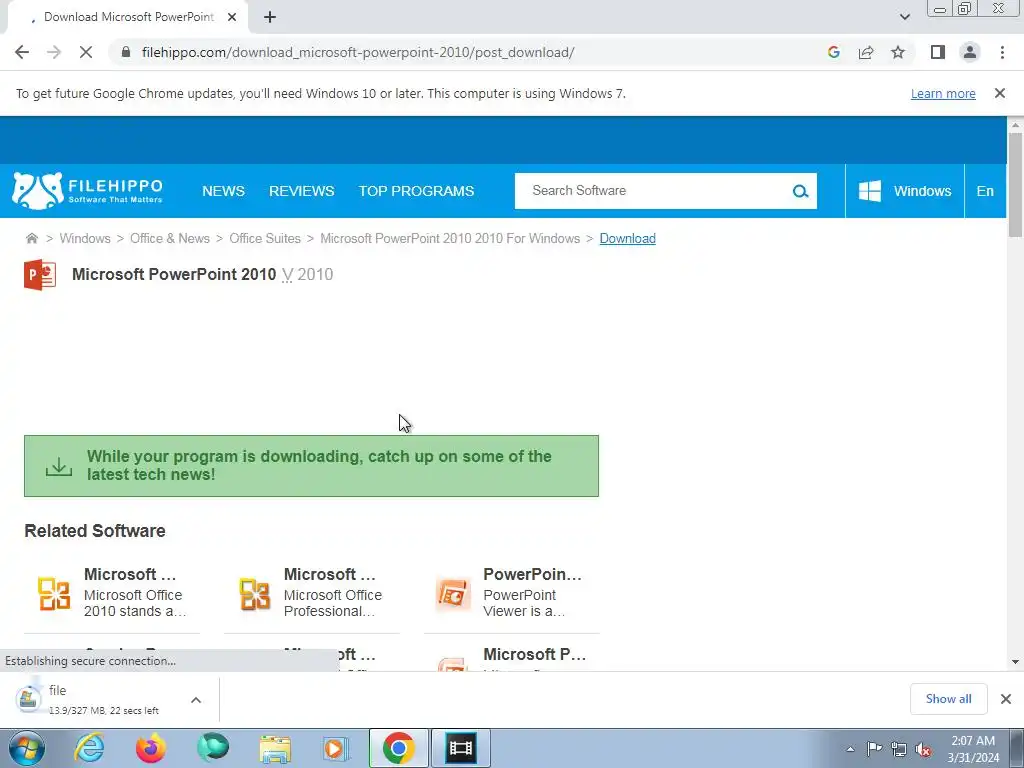The height and width of the screenshot is (768, 1024).
Task: Click the page vertical scrollbar thumb
Action: coord(1015,184)
